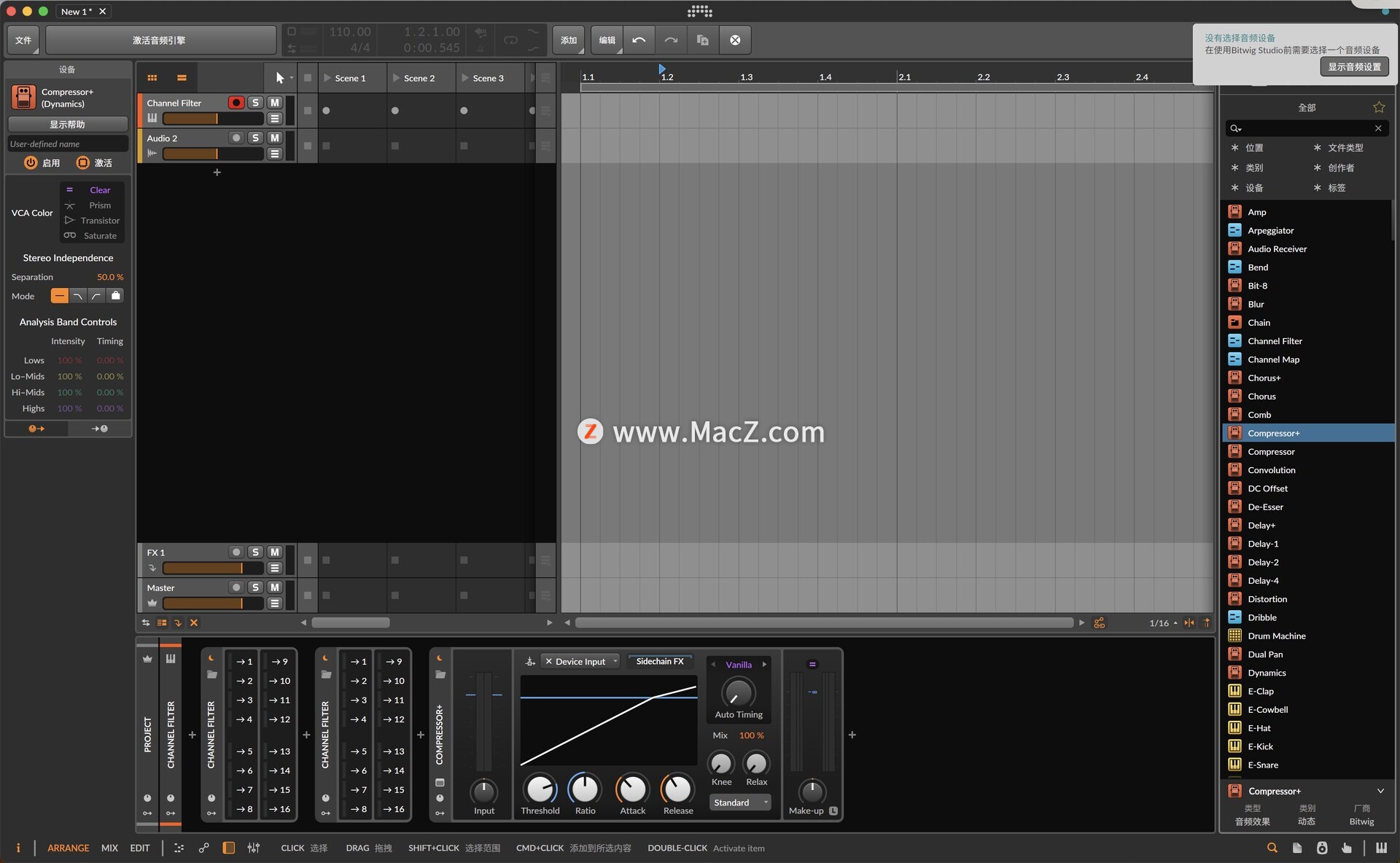The image size is (1400, 863).
Task: Clear the browser search field X
Action: click(x=1378, y=128)
